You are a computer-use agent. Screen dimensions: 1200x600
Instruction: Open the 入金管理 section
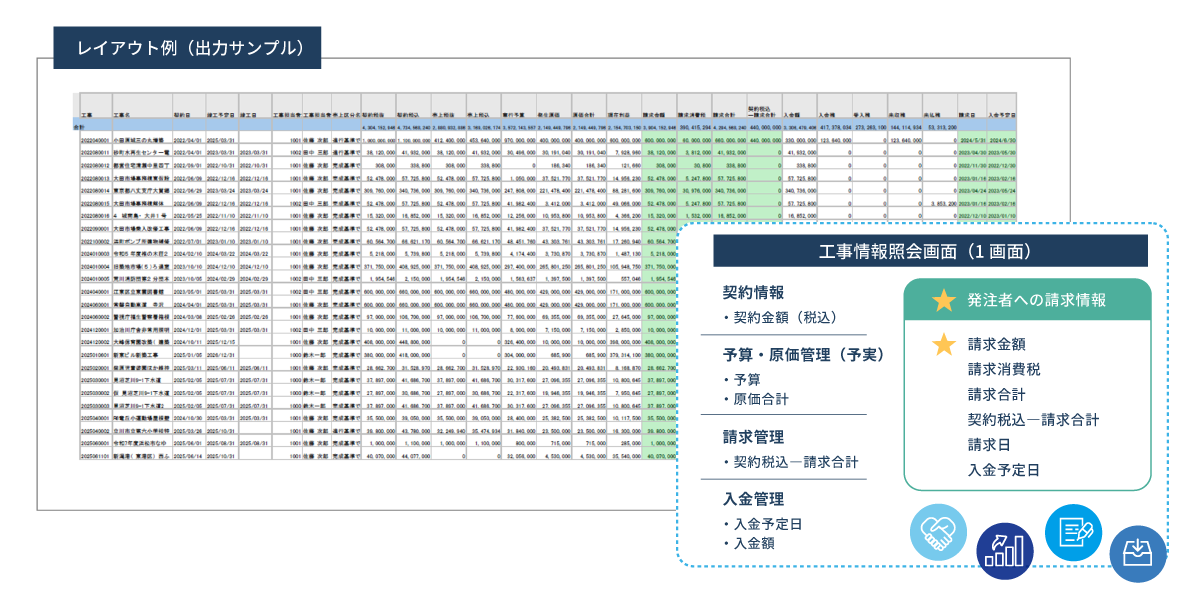[x=753, y=499]
